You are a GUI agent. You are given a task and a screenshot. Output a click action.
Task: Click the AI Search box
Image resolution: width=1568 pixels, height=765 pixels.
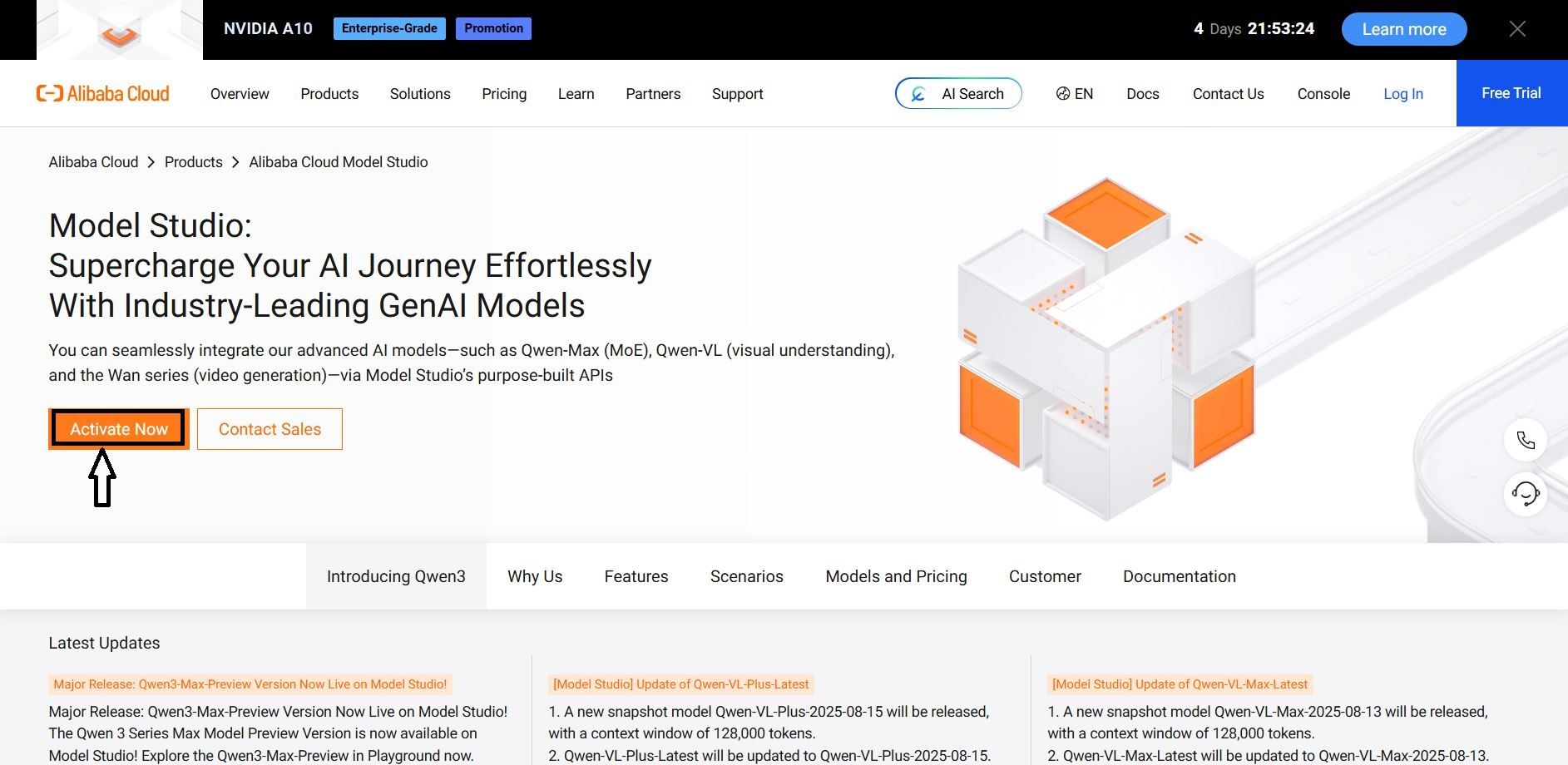pyautogui.click(x=958, y=94)
